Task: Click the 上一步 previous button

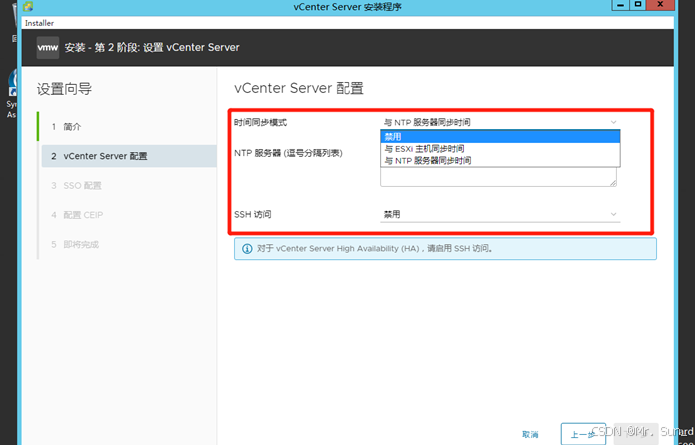Action: [x=583, y=434]
